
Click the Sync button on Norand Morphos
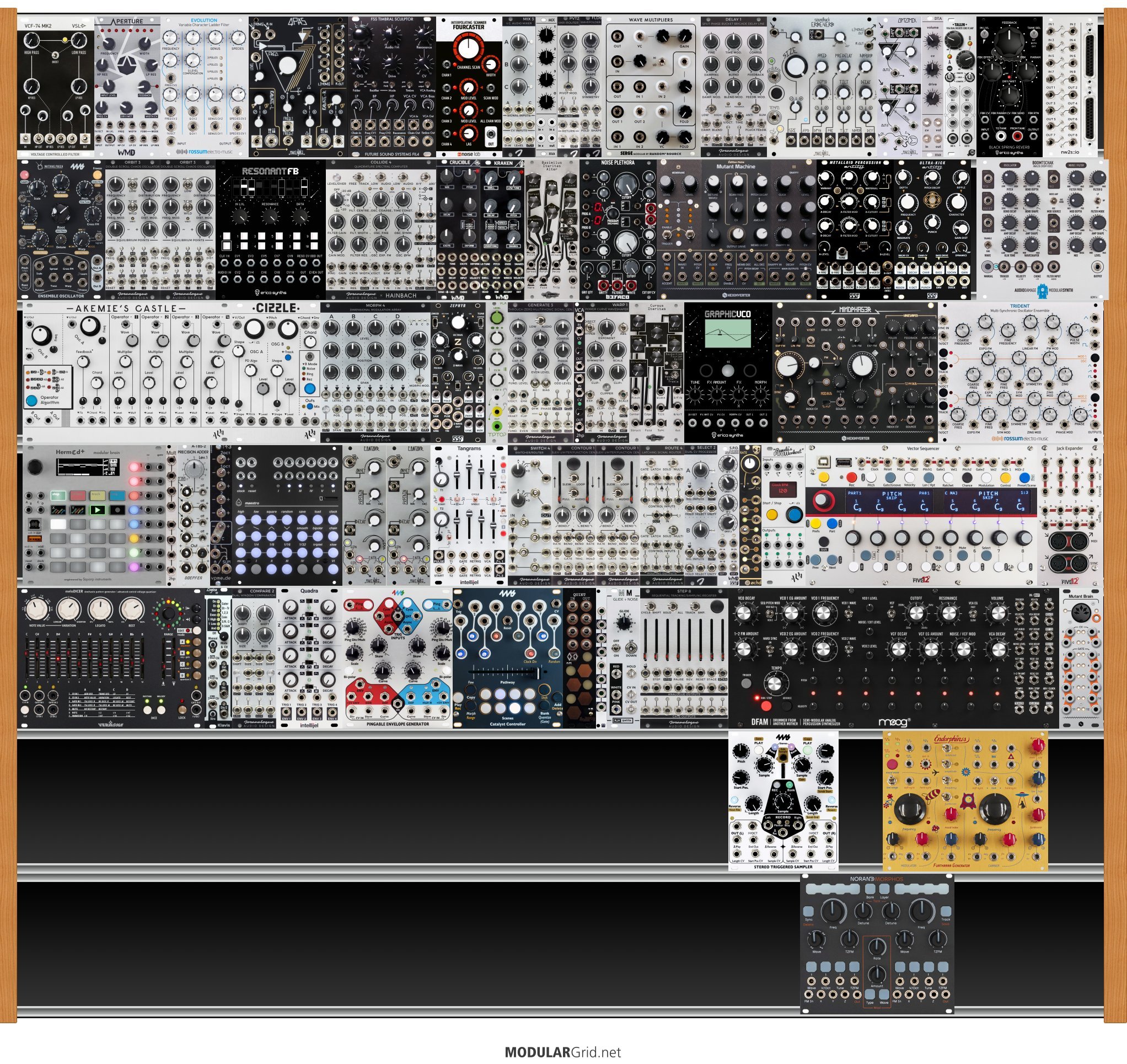[809, 911]
